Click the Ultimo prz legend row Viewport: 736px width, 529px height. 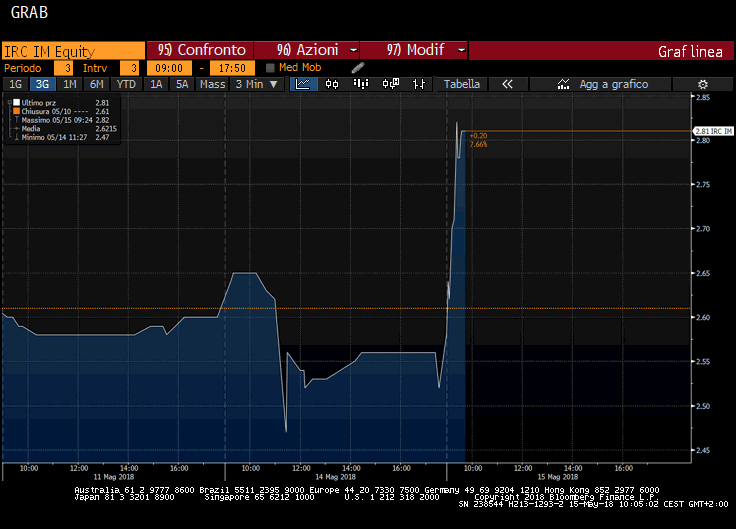[x=65, y=102]
